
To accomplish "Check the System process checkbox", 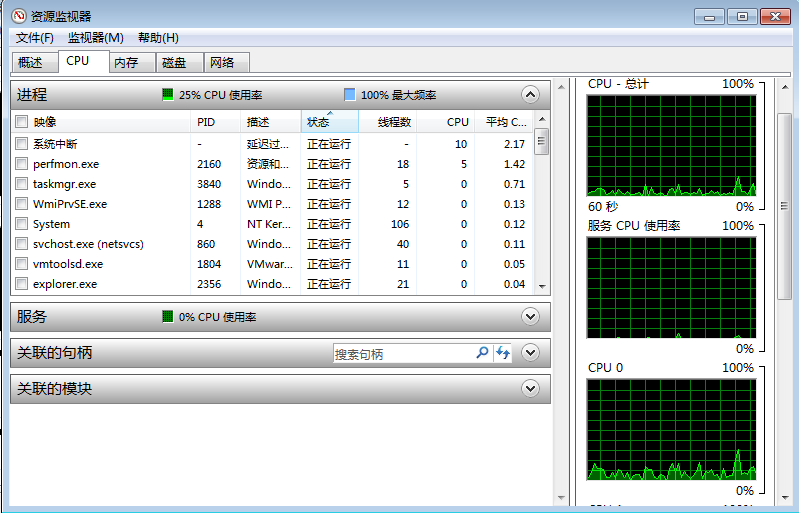I will [x=21, y=224].
